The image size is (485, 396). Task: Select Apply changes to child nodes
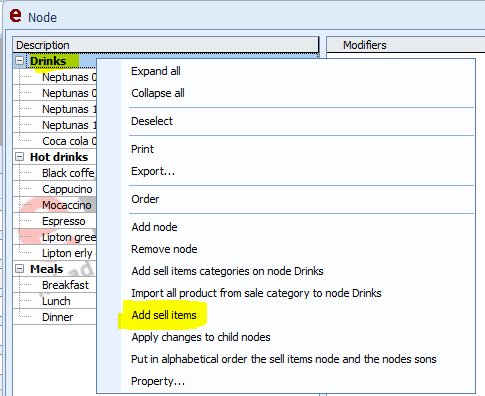[x=201, y=337]
